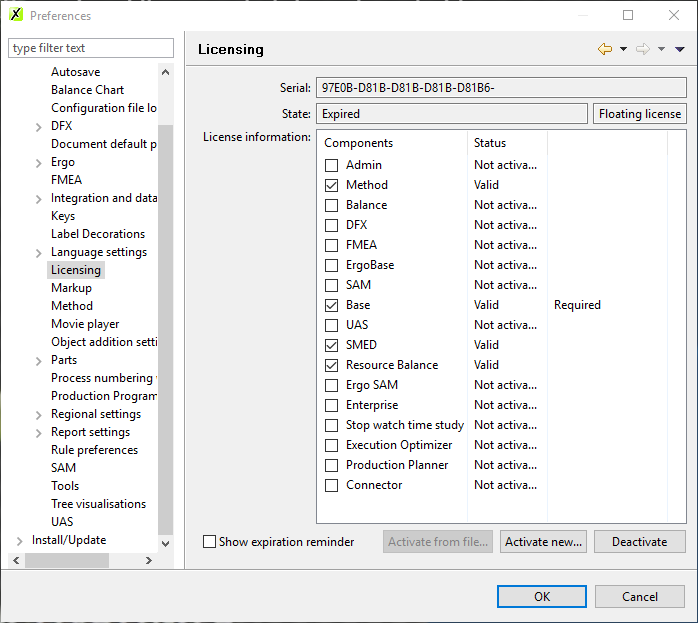Enable the Admin component checkbox
Image resolution: width=698 pixels, height=623 pixels.
(x=331, y=165)
